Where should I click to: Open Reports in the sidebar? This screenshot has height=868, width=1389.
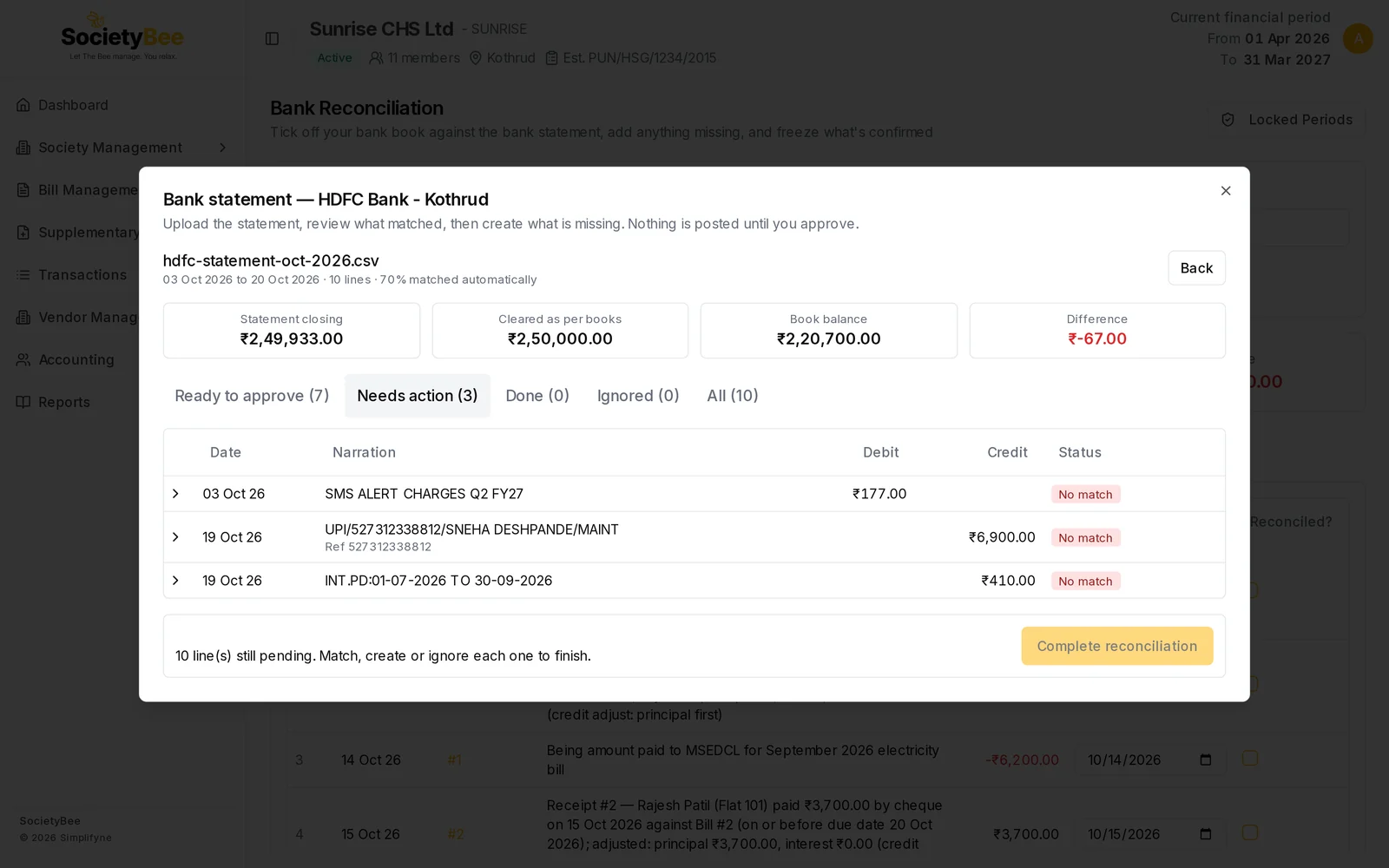click(64, 402)
